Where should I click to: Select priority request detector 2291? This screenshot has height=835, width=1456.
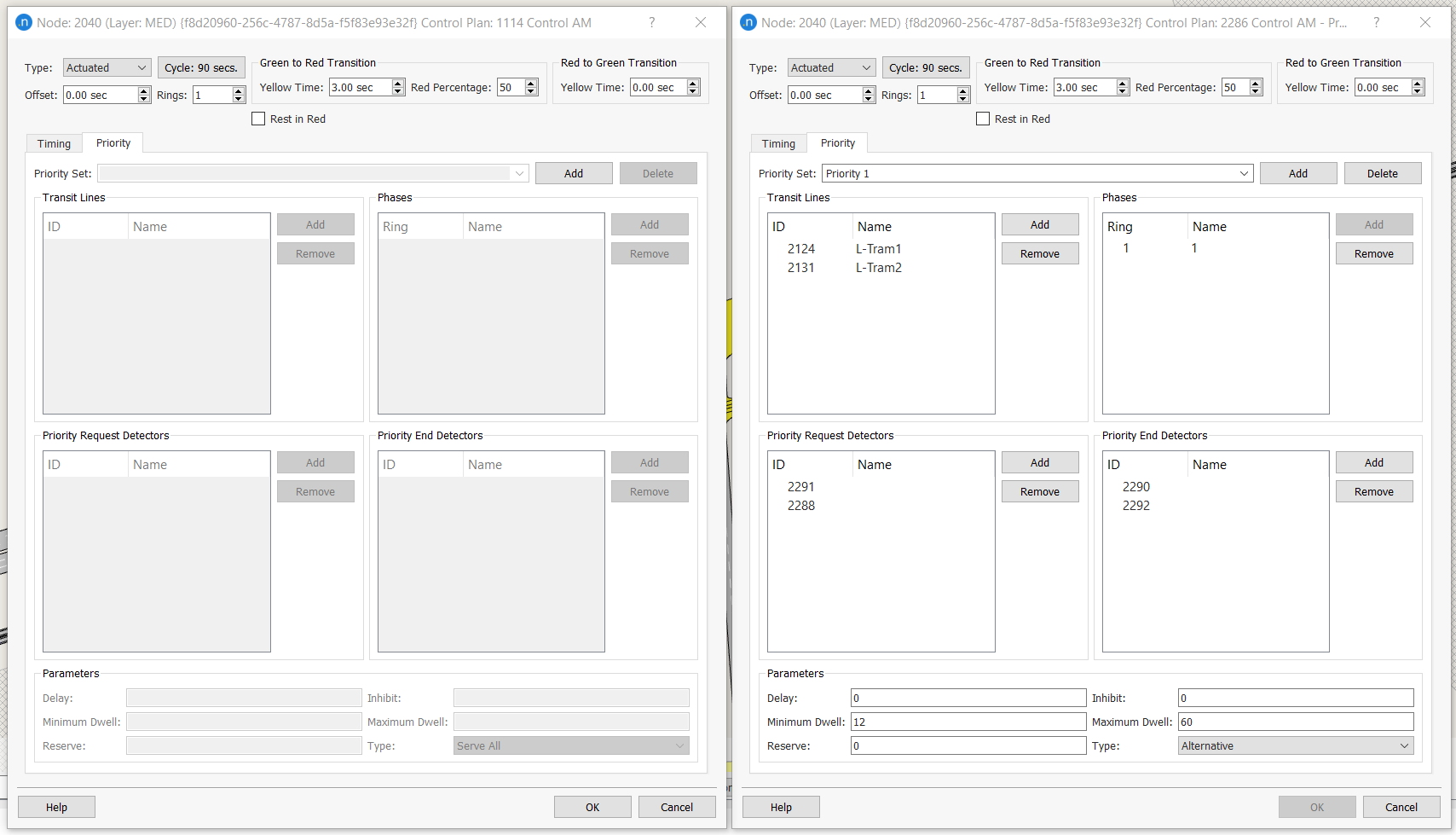pos(801,487)
